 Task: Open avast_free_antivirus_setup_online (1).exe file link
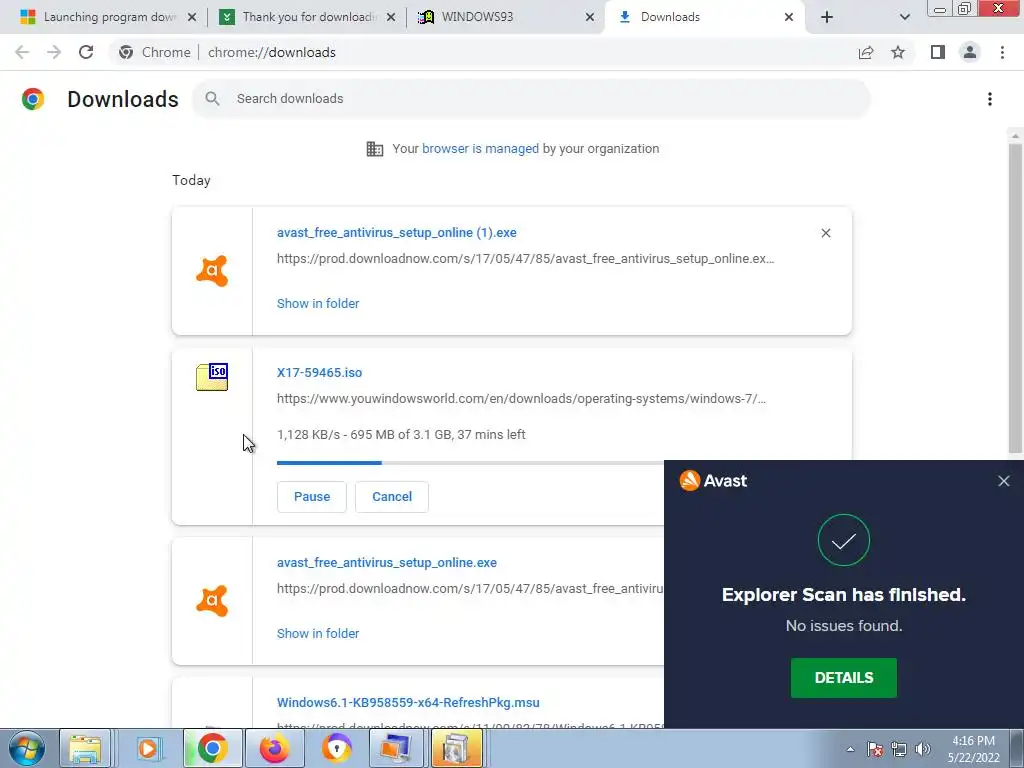pos(396,232)
